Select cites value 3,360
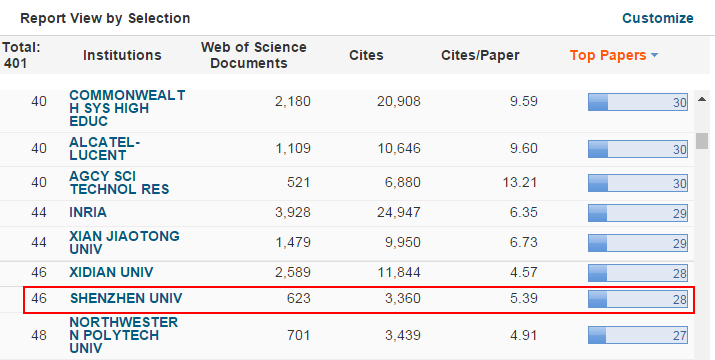715x360 pixels. tap(403, 298)
